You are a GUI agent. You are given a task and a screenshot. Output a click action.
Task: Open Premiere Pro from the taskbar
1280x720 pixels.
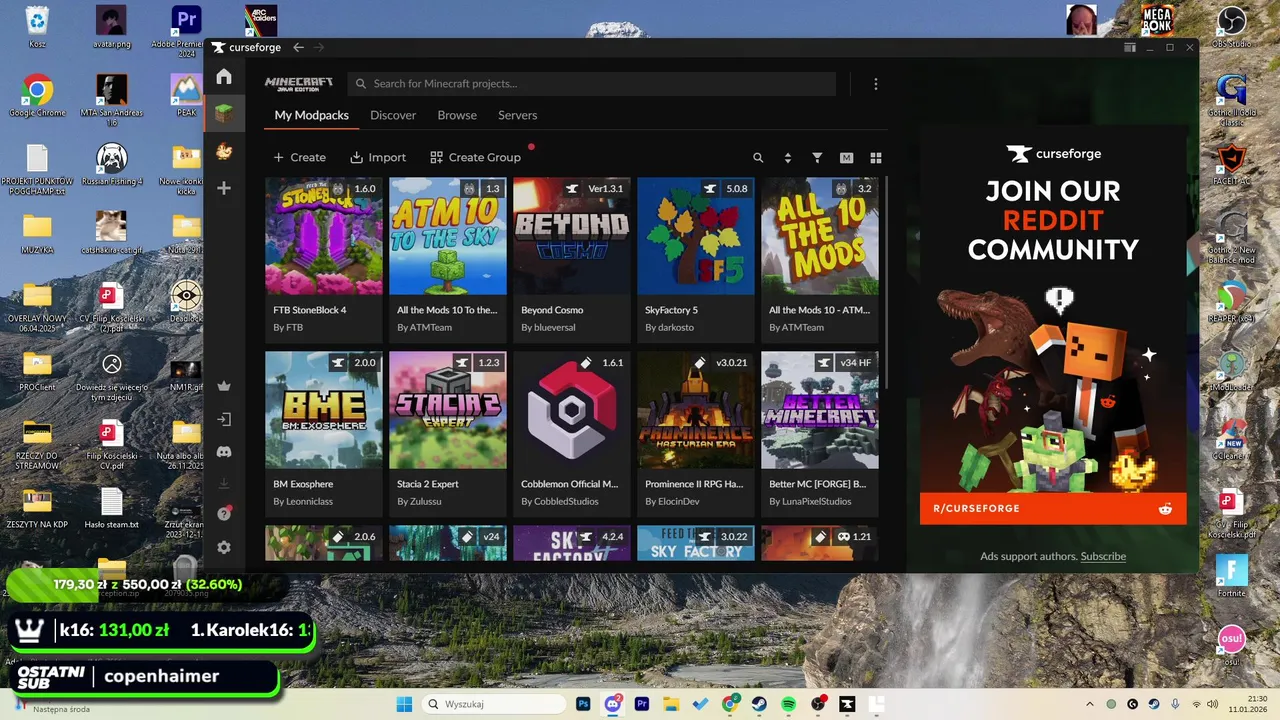point(642,704)
